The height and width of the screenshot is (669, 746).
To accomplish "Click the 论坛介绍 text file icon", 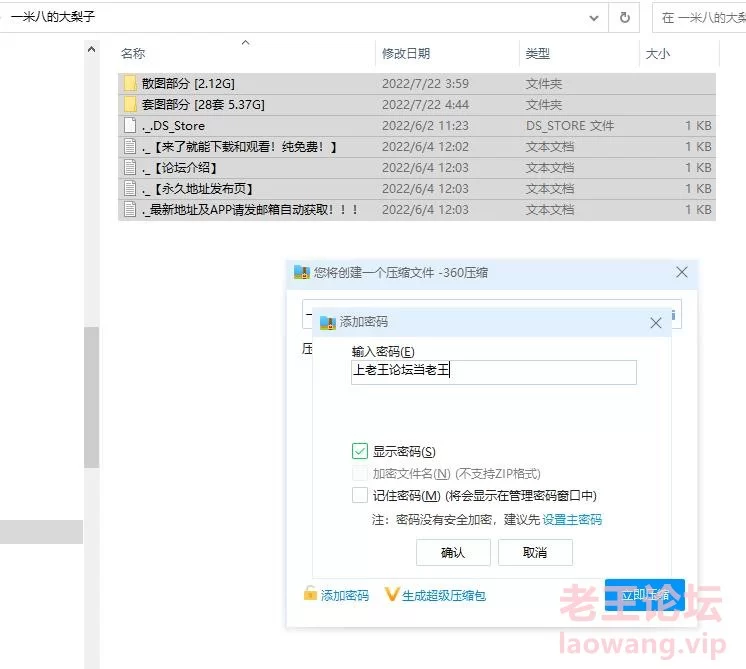I will pyautogui.click(x=130, y=168).
